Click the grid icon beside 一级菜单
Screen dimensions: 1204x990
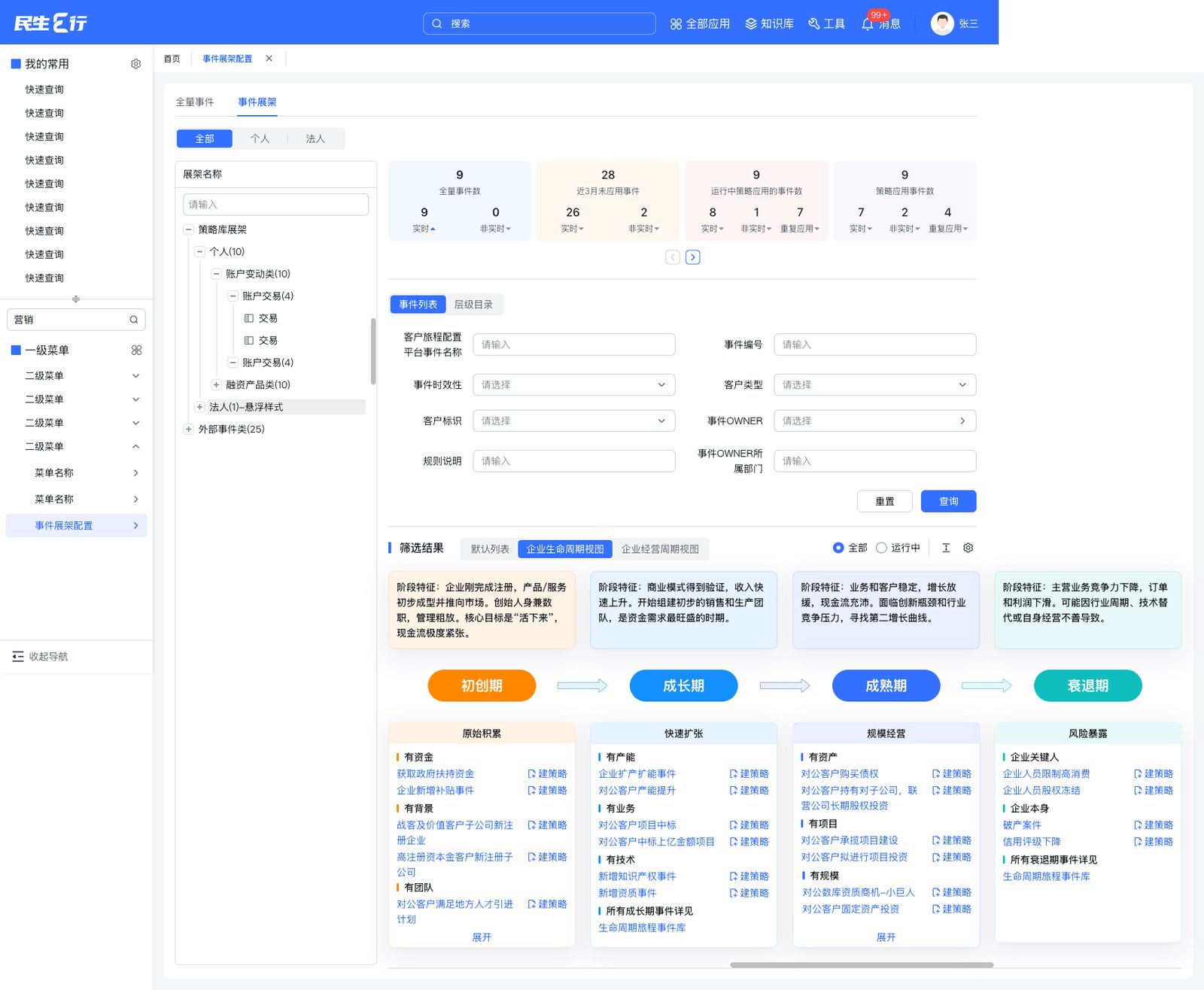click(x=136, y=350)
